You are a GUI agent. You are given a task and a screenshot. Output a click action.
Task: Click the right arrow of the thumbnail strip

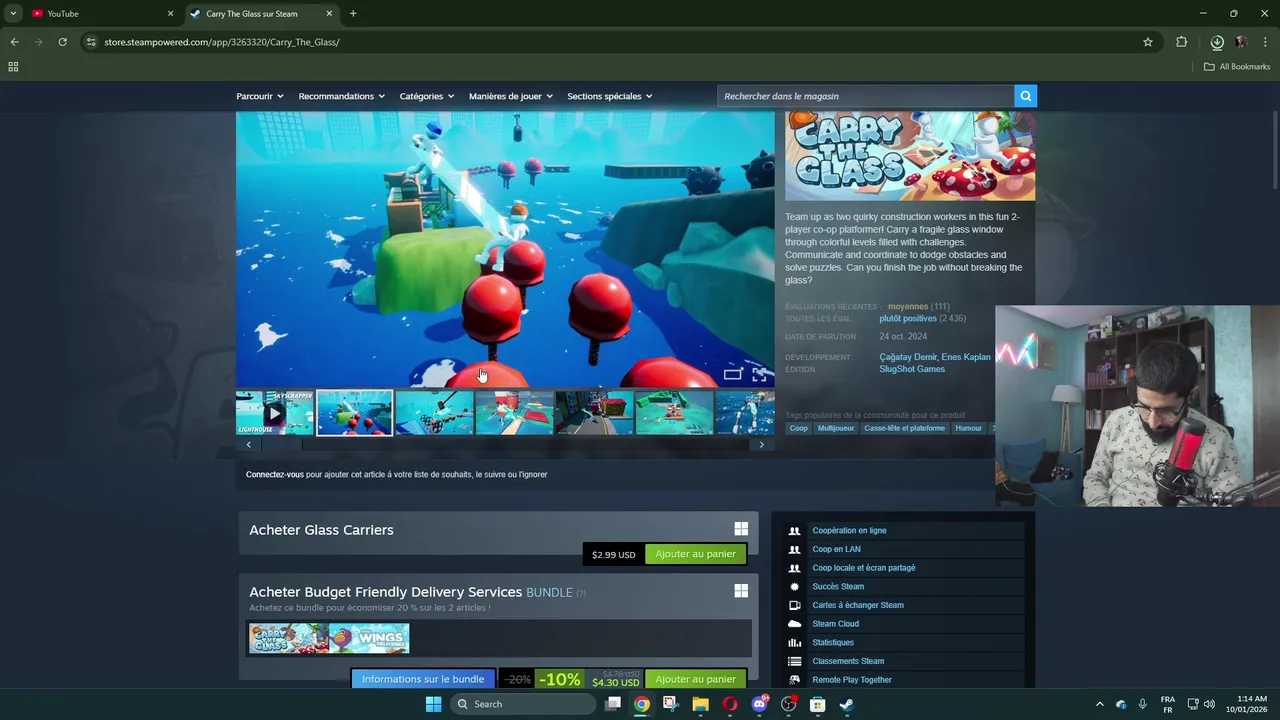click(x=762, y=444)
